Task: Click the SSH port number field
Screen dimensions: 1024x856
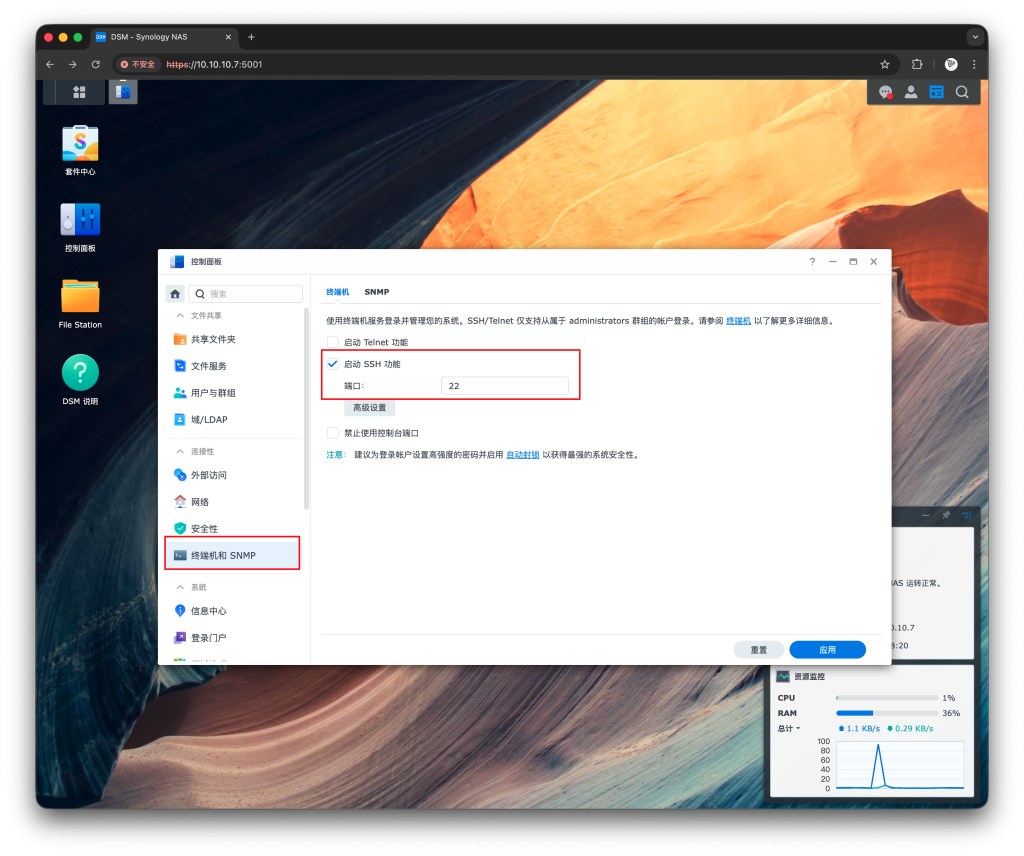Action: [504, 386]
